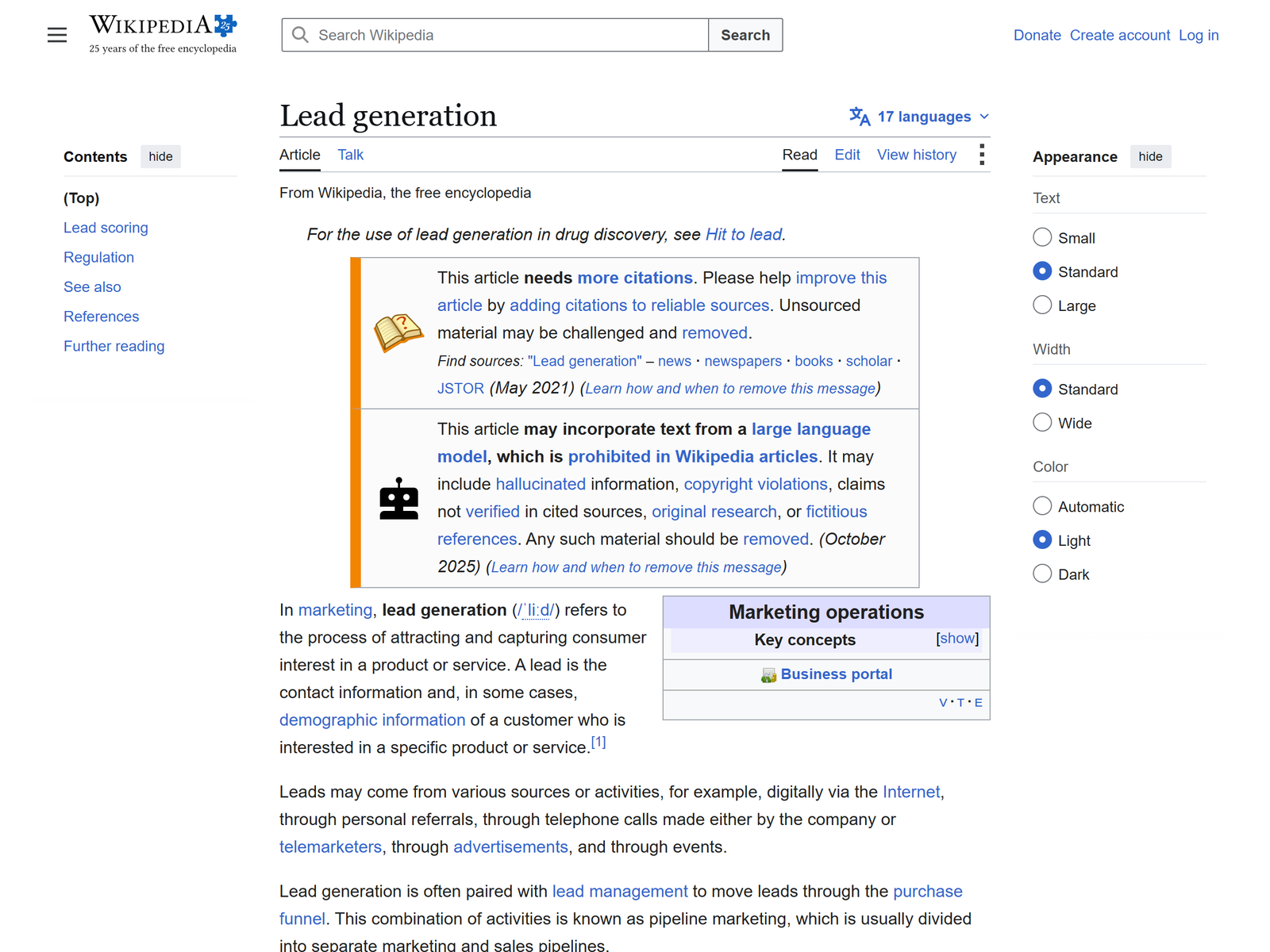Screen dimensions: 1270x952
Task: Open prohibited in Wikipedia articles link
Action: coord(693,456)
